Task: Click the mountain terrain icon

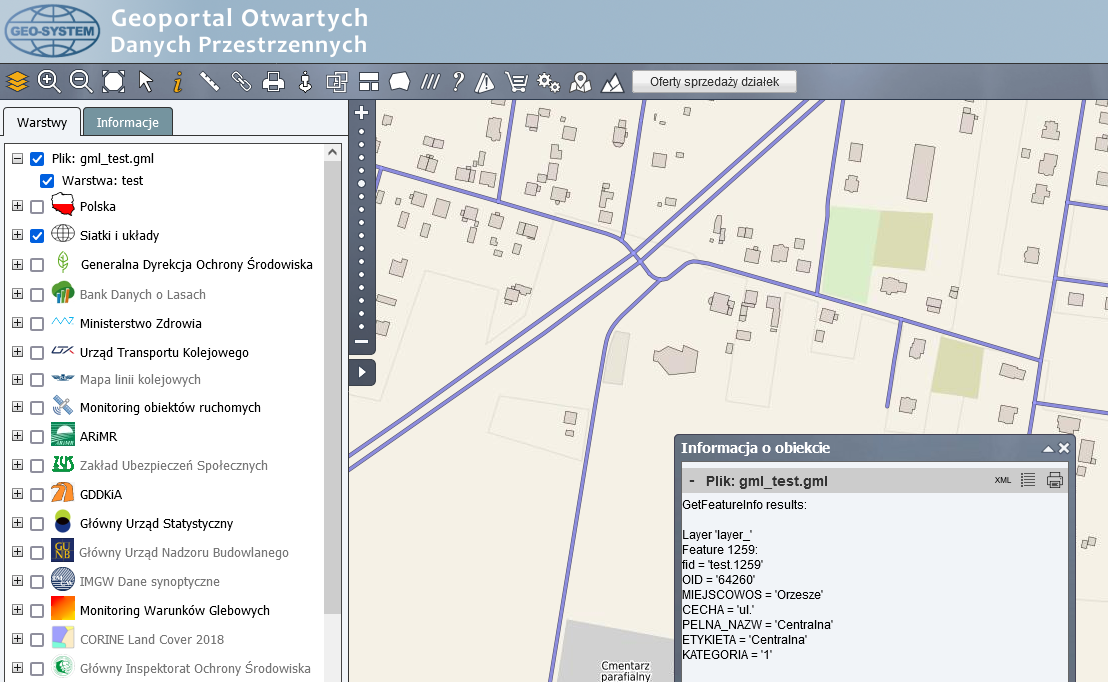Action: click(x=612, y=83)
